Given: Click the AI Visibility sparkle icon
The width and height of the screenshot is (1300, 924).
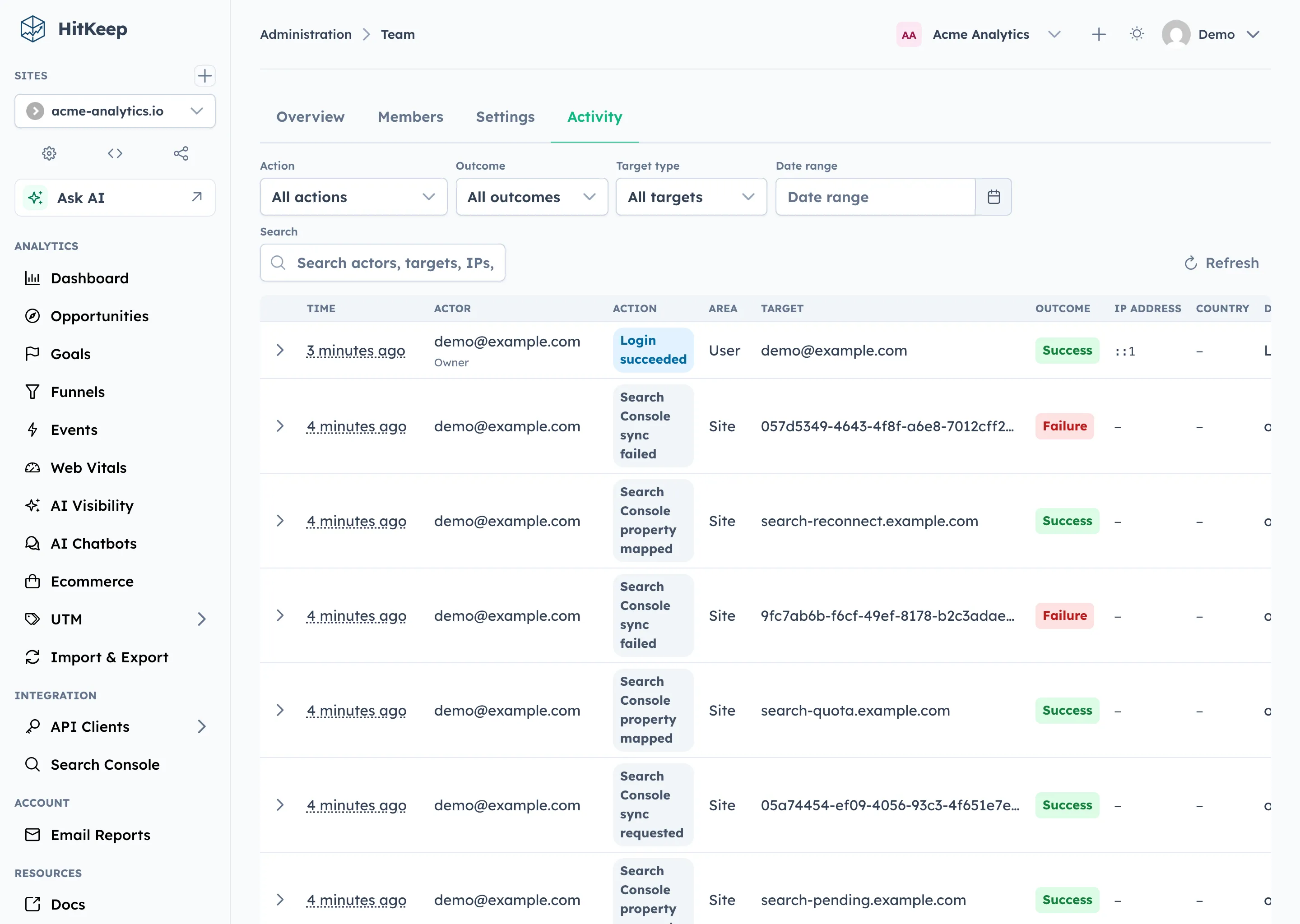Looking at the screenshot, I should [x=32, y=505].
